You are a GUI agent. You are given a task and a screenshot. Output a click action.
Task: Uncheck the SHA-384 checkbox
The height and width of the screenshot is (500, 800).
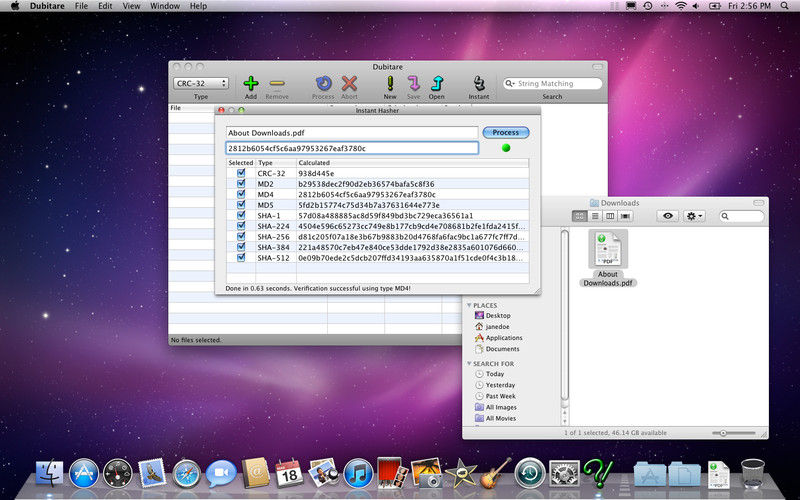coord(241,247)
